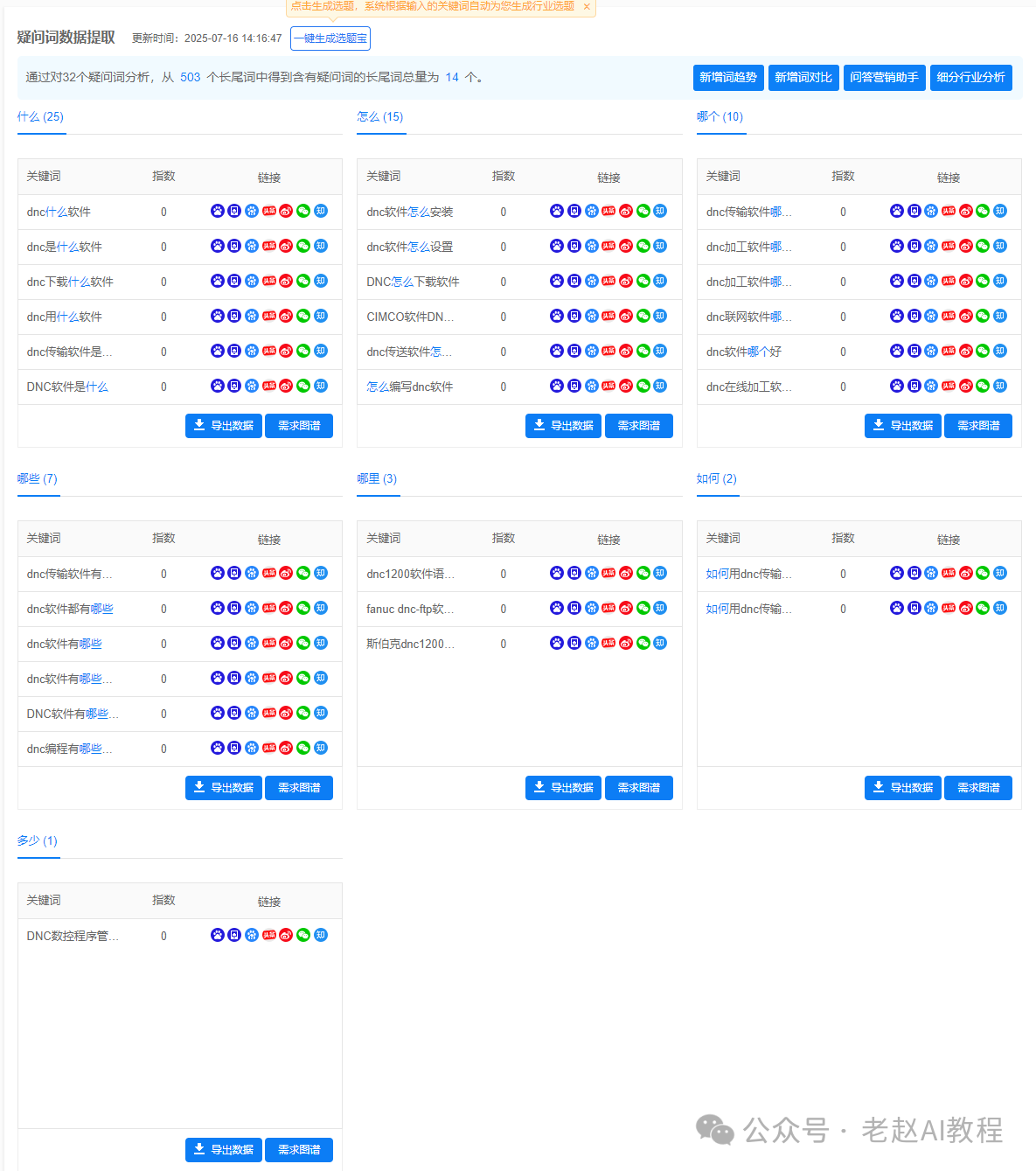Open Baidu icon in dnc软件都有哪些 row
This screenshot has width=1036, height=1171.
coord(217,608)
